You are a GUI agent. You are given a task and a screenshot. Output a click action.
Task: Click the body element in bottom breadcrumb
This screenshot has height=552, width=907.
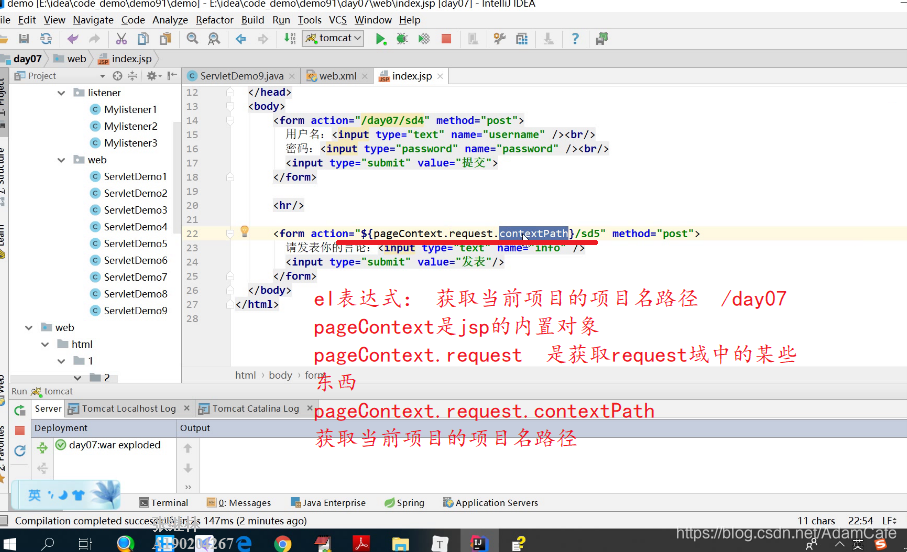coord(281,376)
